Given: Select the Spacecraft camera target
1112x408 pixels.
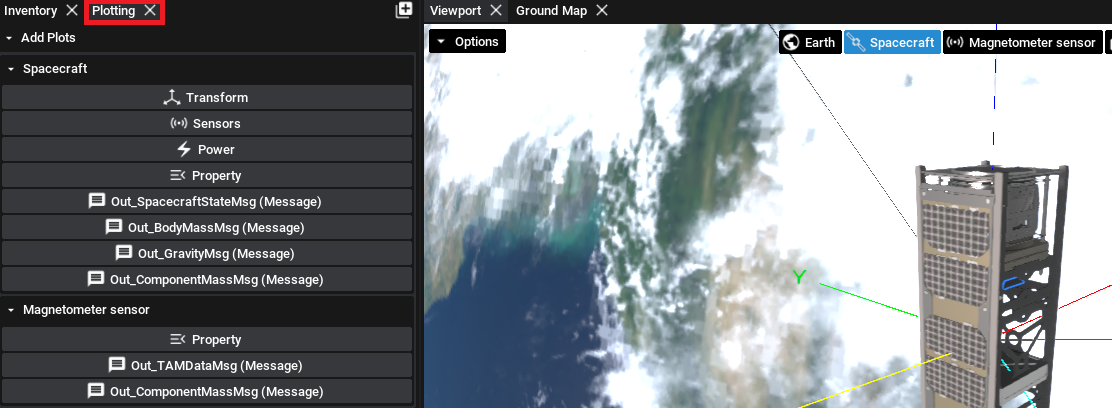Looking at the screenshot, I should click(x=892, y=42).
